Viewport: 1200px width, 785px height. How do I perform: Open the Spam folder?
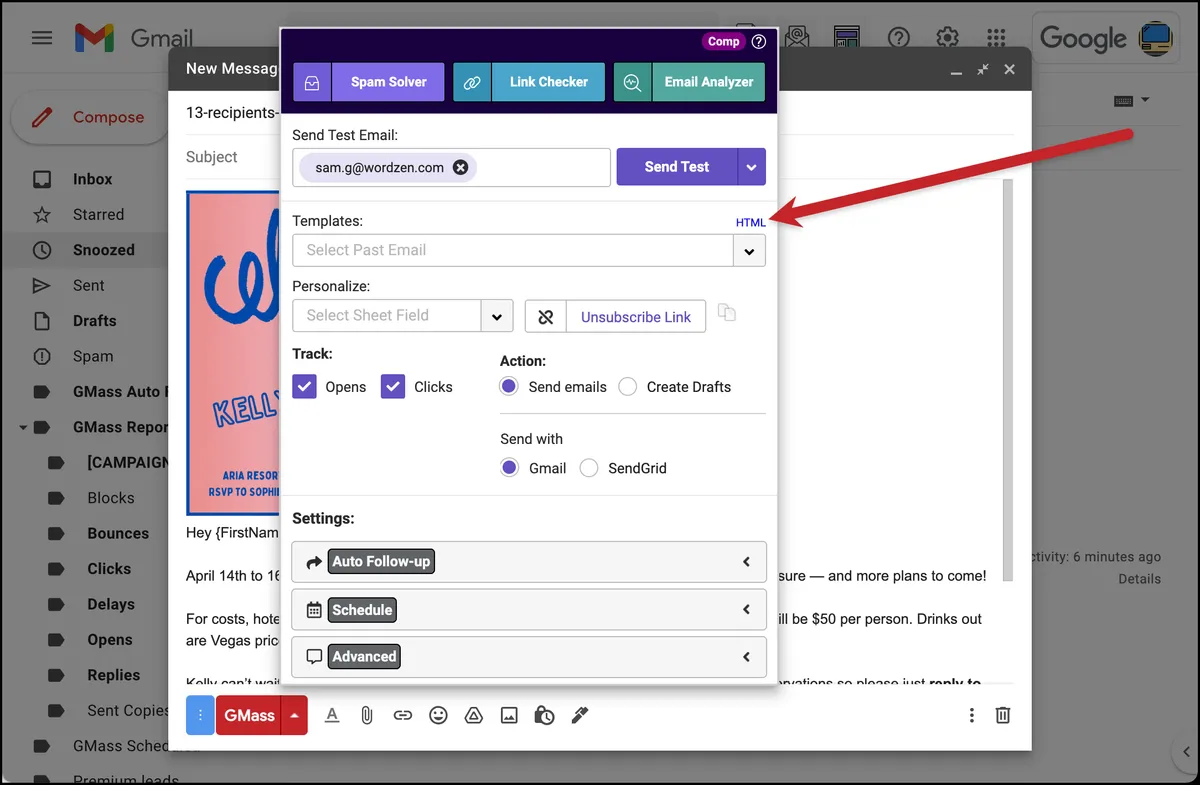point(92,356)
